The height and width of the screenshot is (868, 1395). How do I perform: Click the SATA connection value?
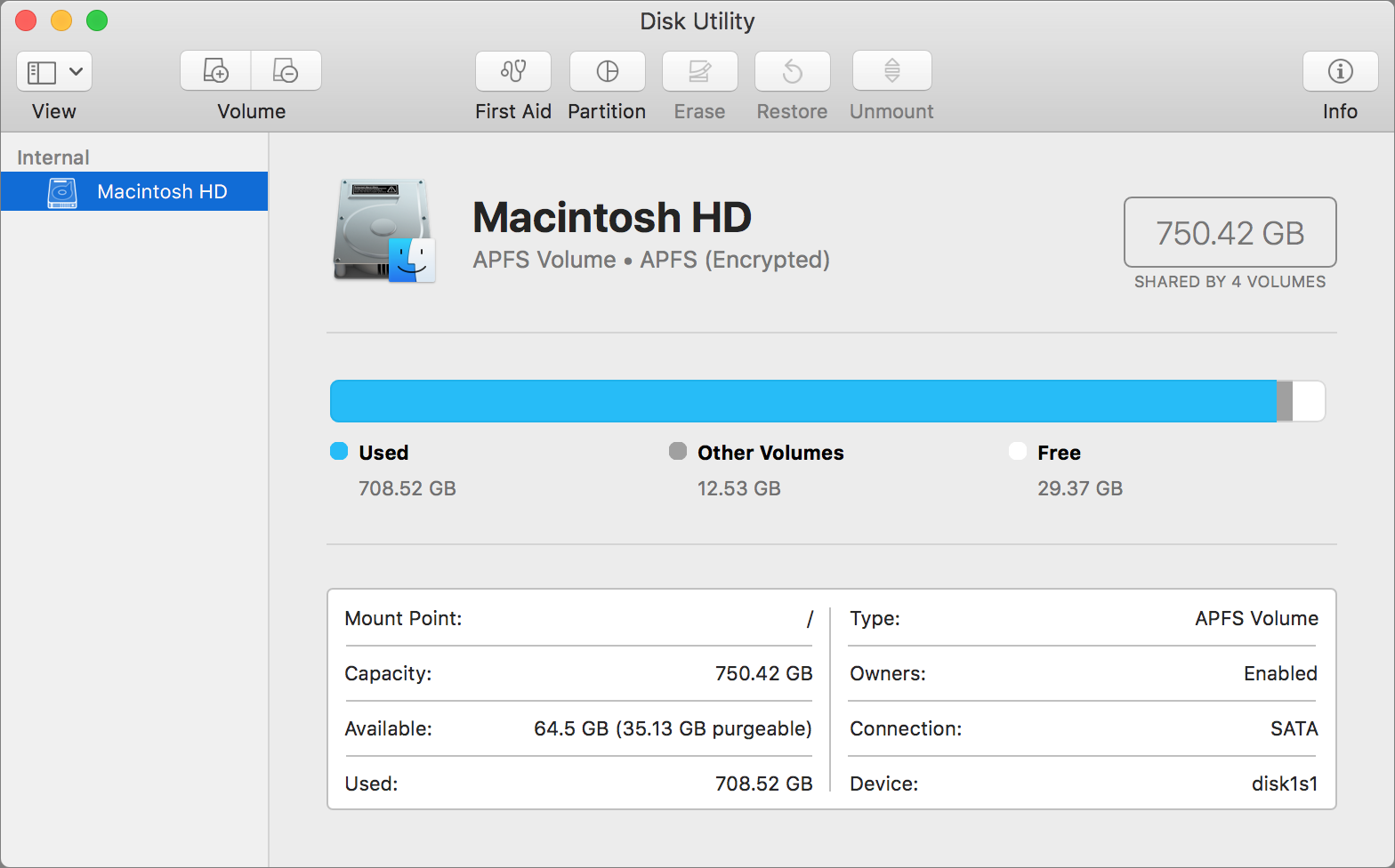[1294, 728]
